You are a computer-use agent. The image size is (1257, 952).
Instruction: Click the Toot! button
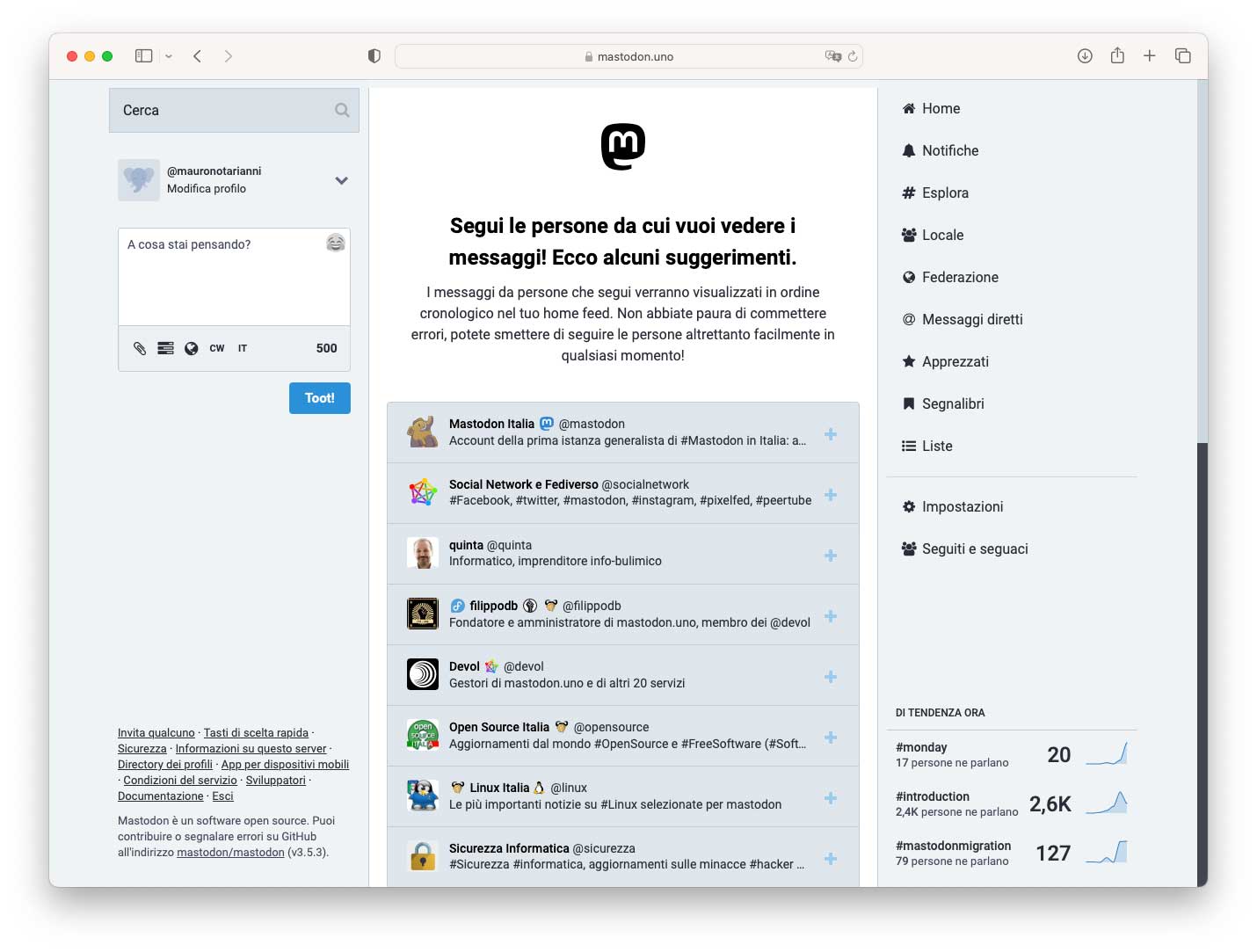tap(320, 398)
